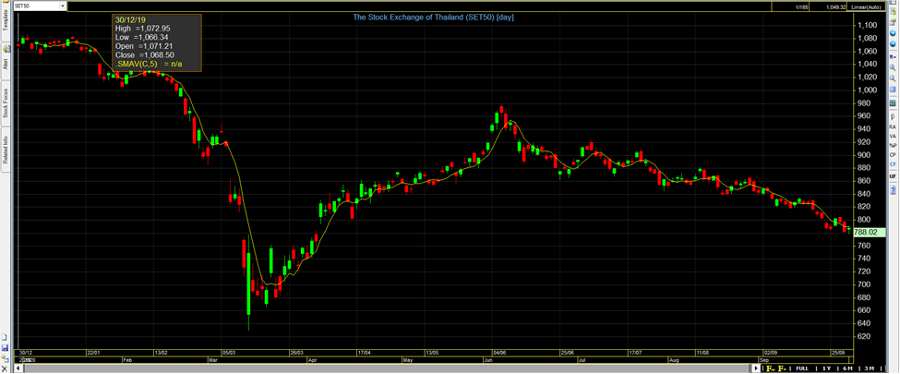This screenshot has height=374, width=900.
Task: Click the scrollbar right arrow under the chart
Action: coord(756,368)
